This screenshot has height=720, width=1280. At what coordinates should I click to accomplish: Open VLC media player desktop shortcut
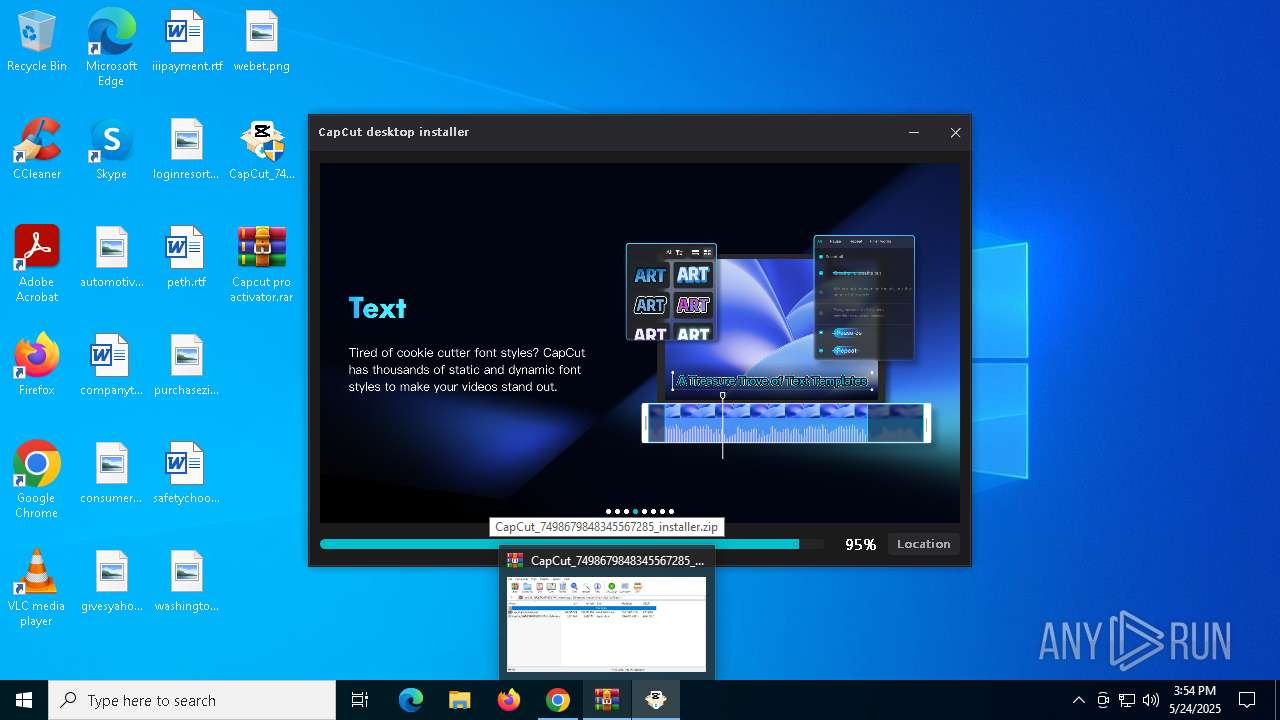[x=37, y=588]
